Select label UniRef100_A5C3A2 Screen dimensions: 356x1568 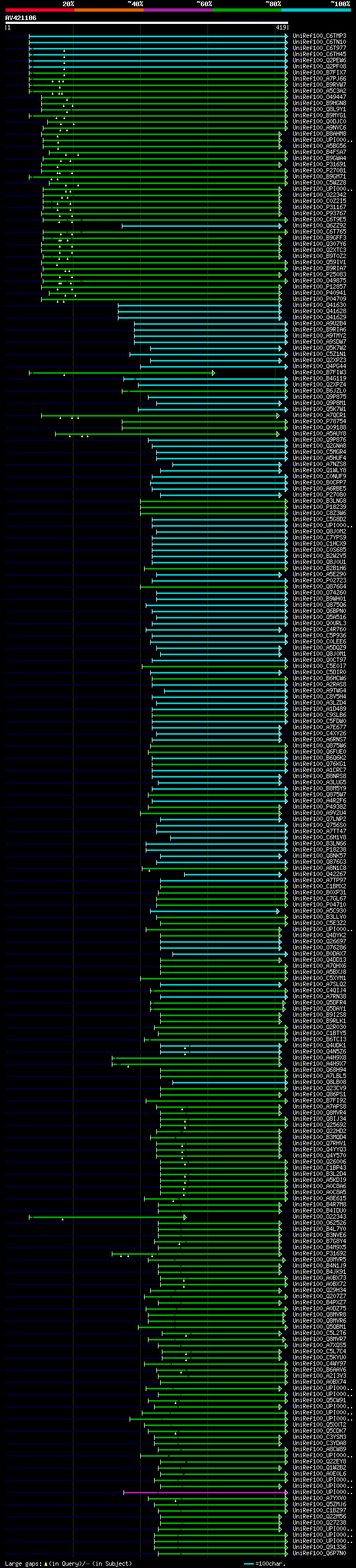[319, 91]
